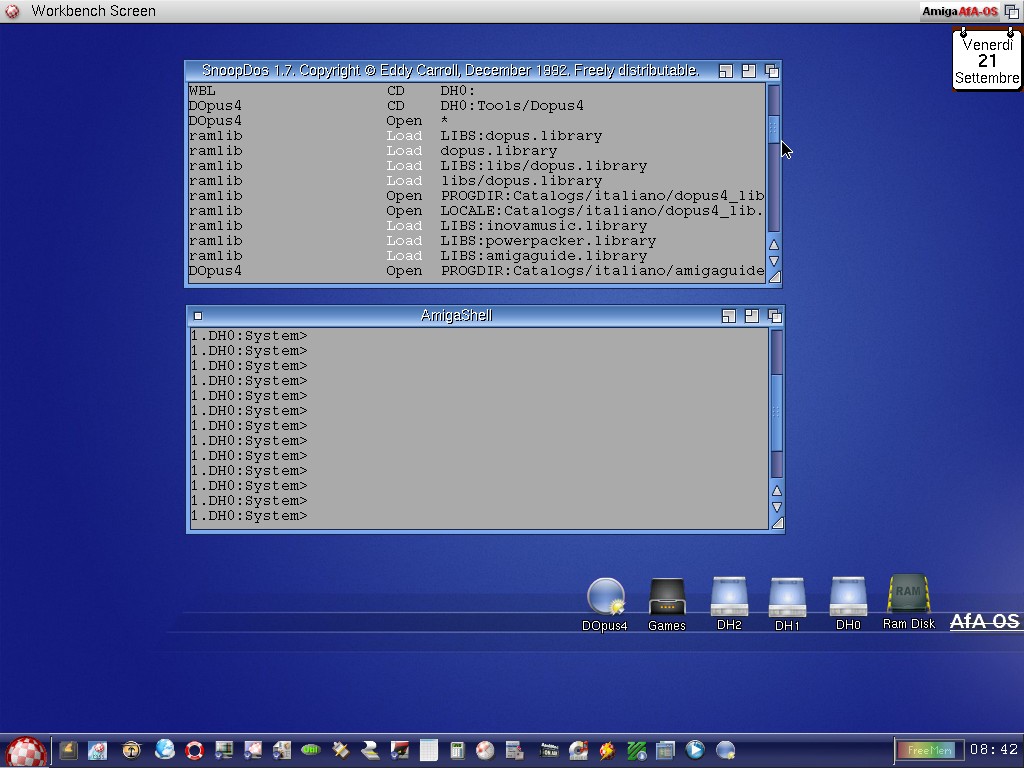Click the SnoopDos vertical scrollbar knob
1024x768 pixels.
[773, 127]
